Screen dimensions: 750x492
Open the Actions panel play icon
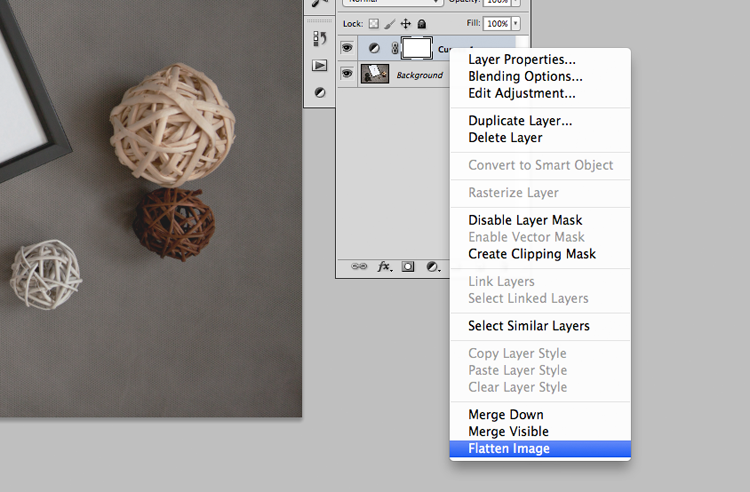(320, 66)
